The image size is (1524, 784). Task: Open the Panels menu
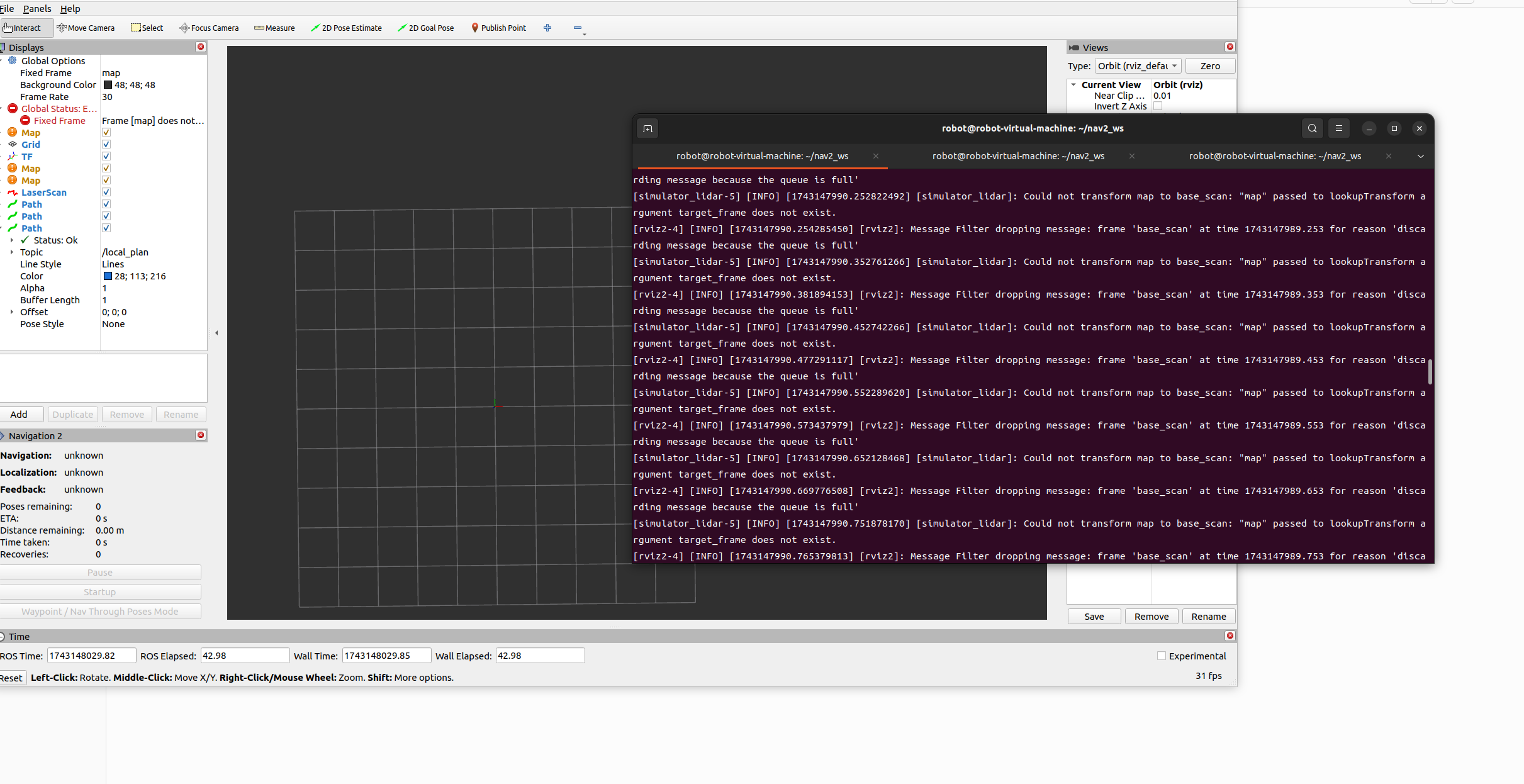pyautogui.click(x=37, y=9)
